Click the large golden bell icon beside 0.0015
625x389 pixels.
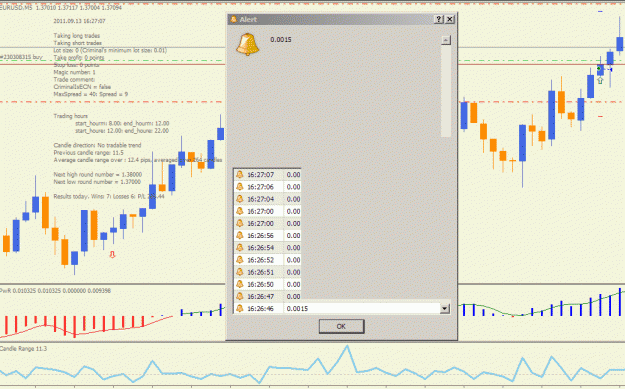pos(248,44)
